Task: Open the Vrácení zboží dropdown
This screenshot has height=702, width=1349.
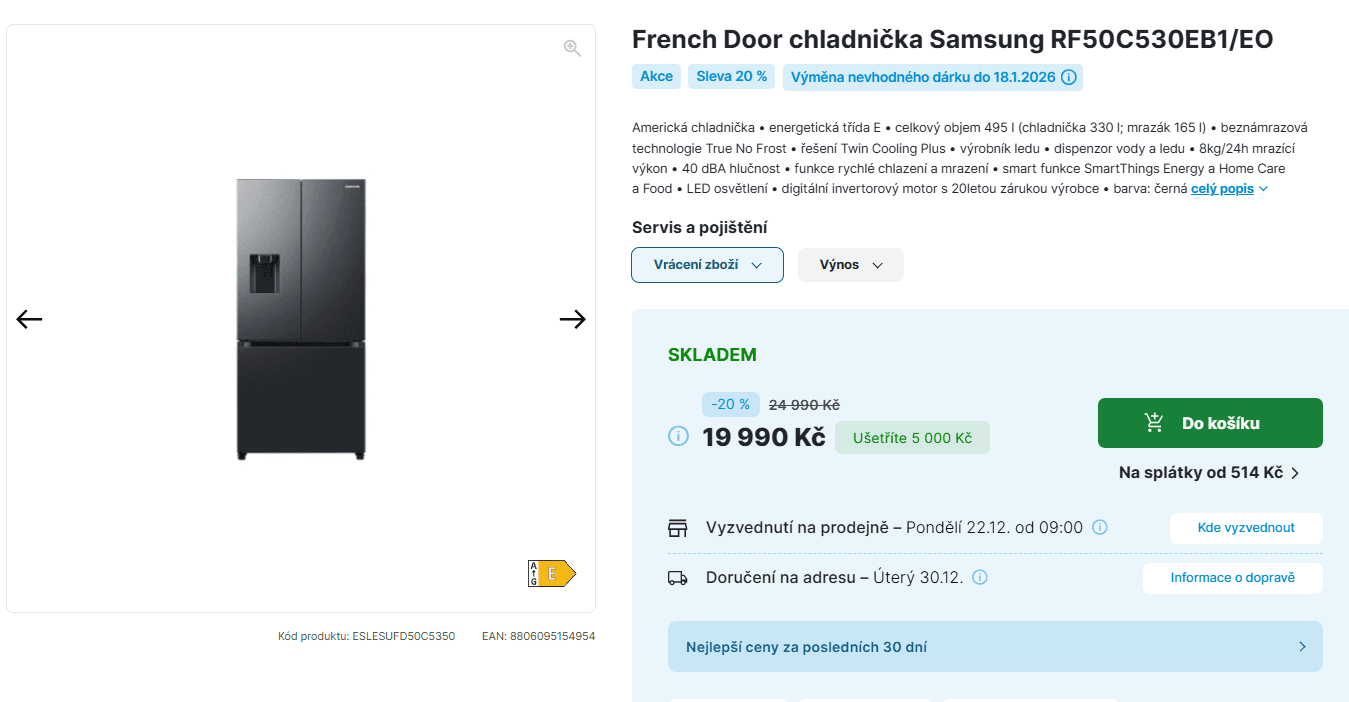Action: coord(707,264)
